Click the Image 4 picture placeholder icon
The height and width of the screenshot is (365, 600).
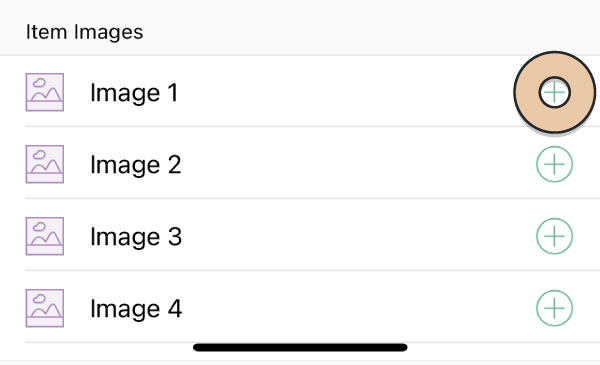tap(45, 308)
